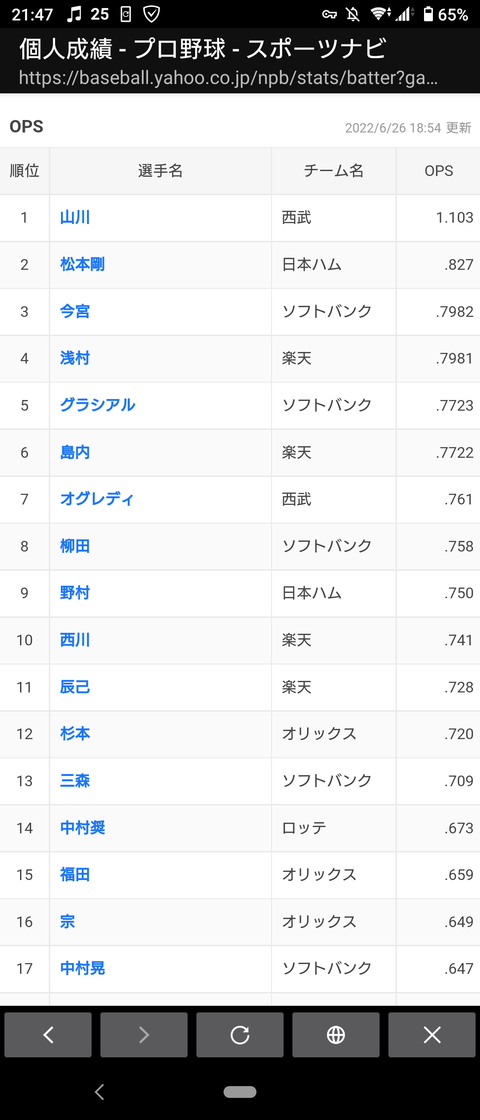Tap the 選手名 column header

pyautogui.click(x=161, y=171)
